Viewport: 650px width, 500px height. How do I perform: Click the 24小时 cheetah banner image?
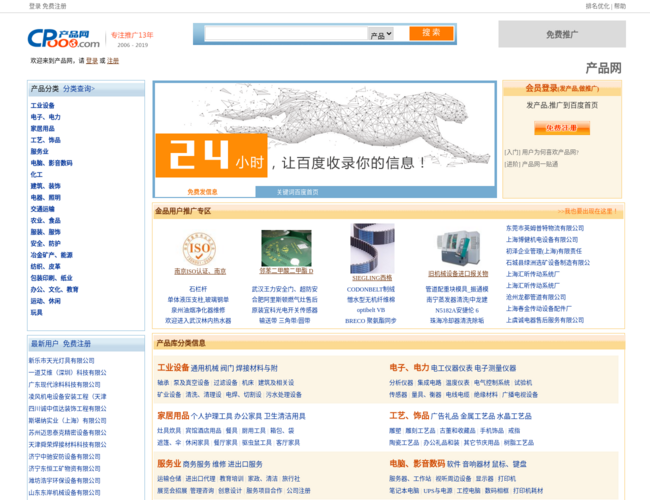click(325, 133)
